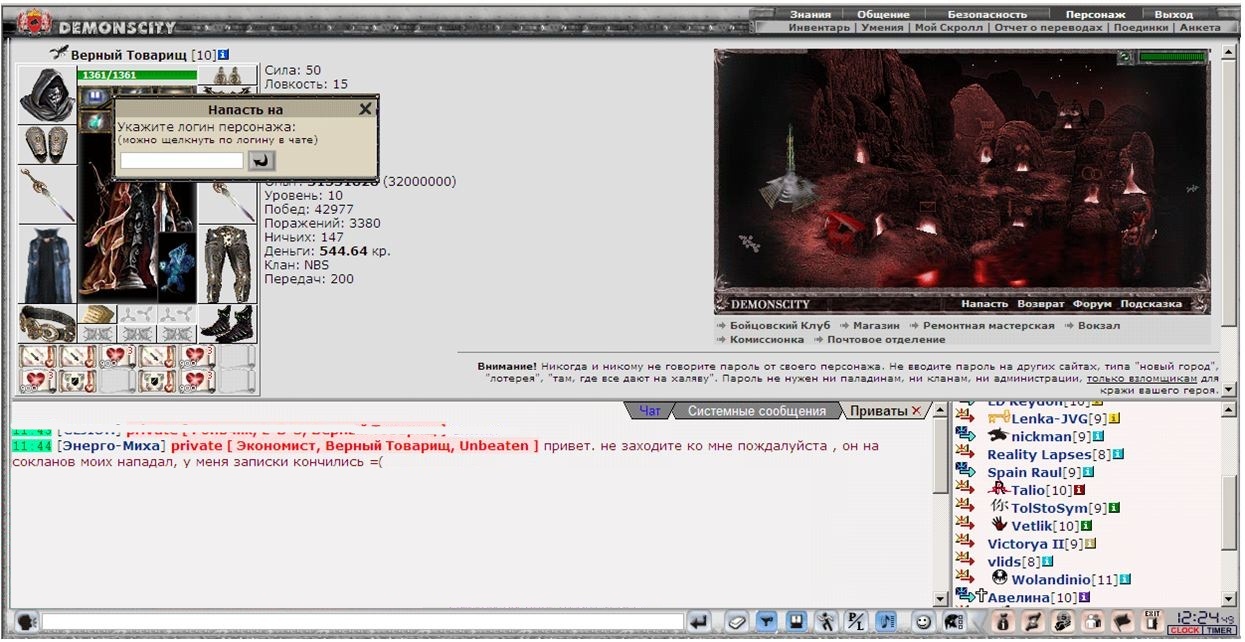Click sender name Энерго-Миха in chat
Screen dimensions: 1245x642
(x=112, y=445)
